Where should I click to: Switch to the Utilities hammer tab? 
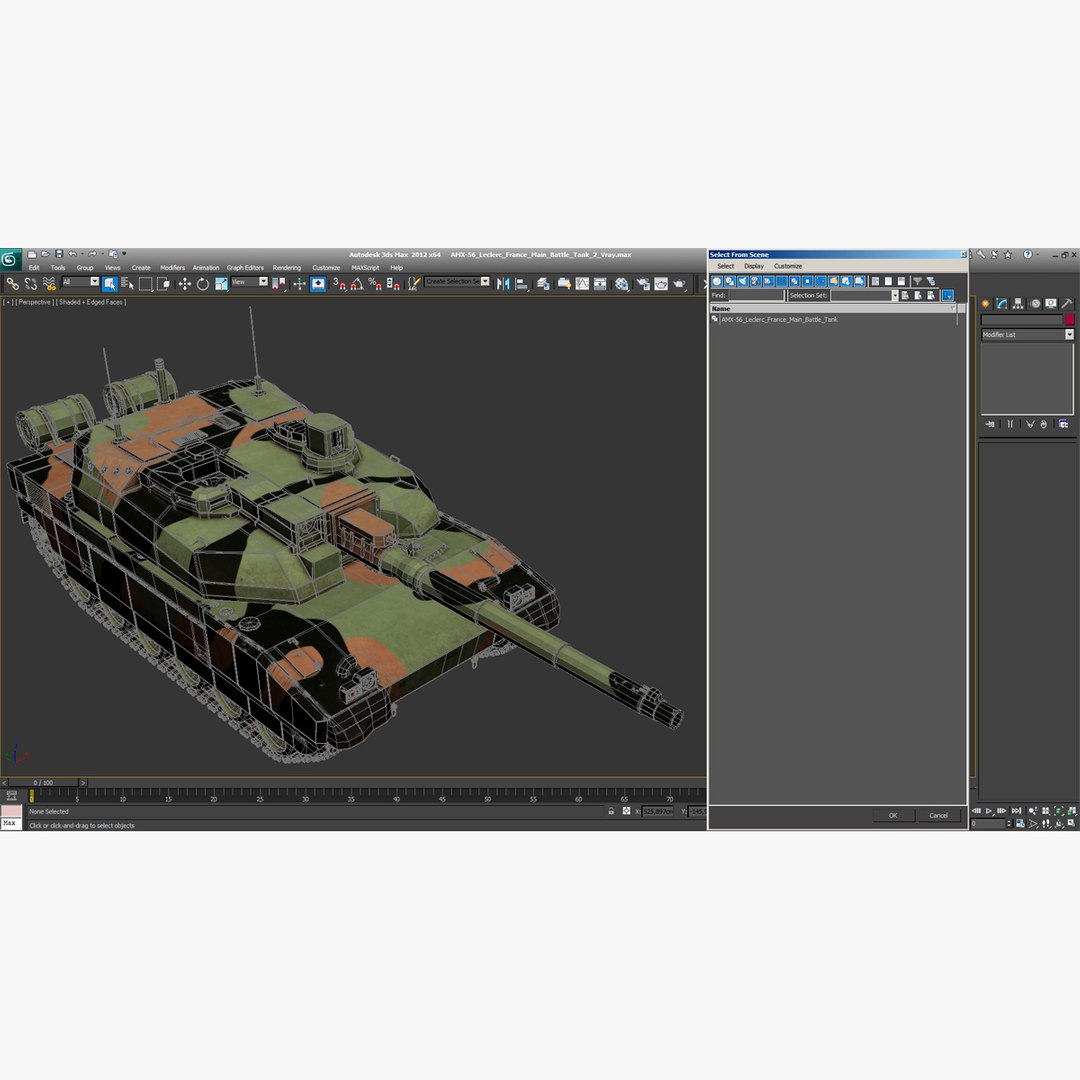click(x=1067, y=304)
